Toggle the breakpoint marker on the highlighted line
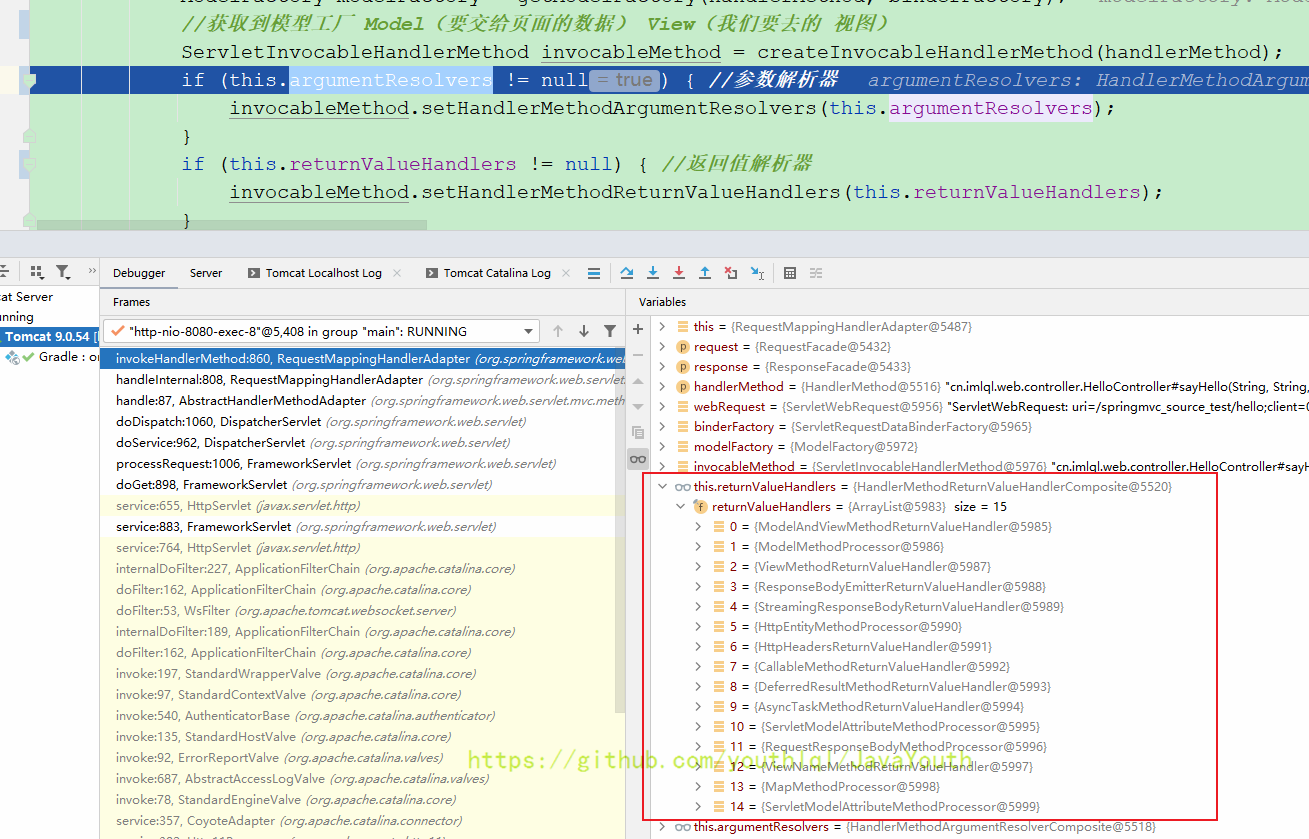1309x839 pixels. click(29, 80)
